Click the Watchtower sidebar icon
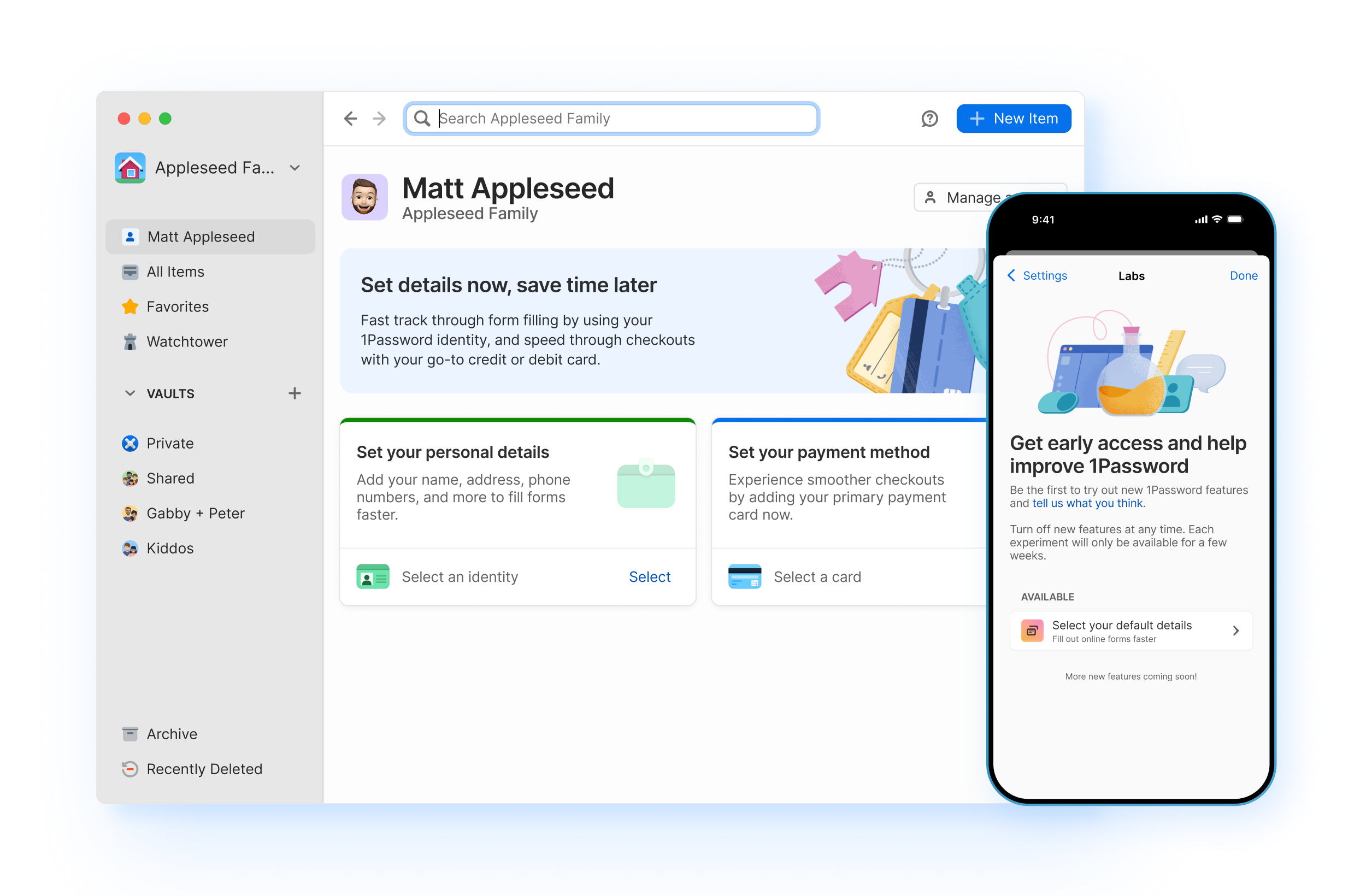1366x896 pixels. [130, 341]
